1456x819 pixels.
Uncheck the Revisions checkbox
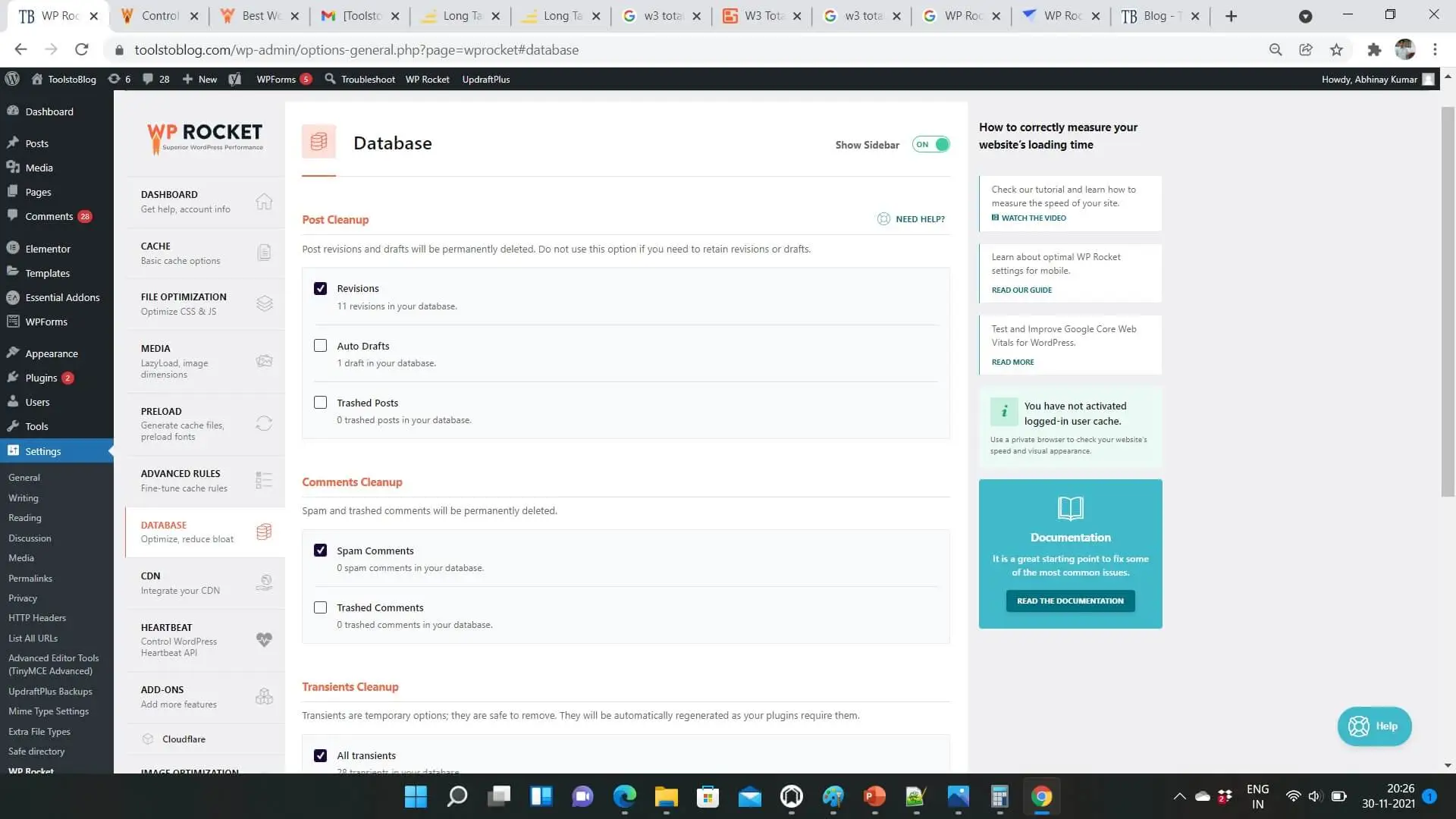point(320,288)
